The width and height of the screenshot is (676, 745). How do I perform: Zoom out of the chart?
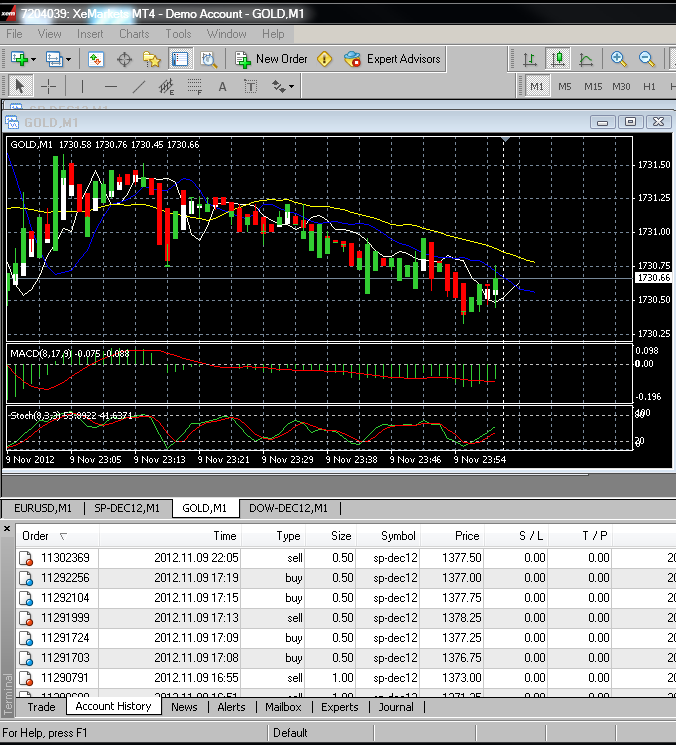647,59
